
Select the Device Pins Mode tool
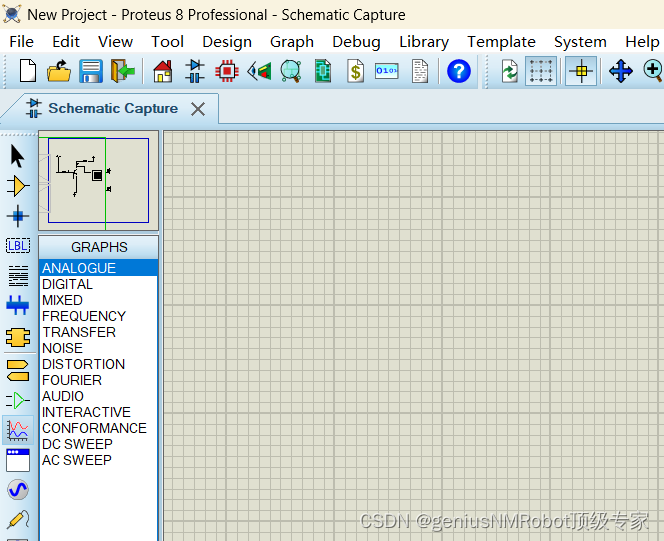pos(18,400)
